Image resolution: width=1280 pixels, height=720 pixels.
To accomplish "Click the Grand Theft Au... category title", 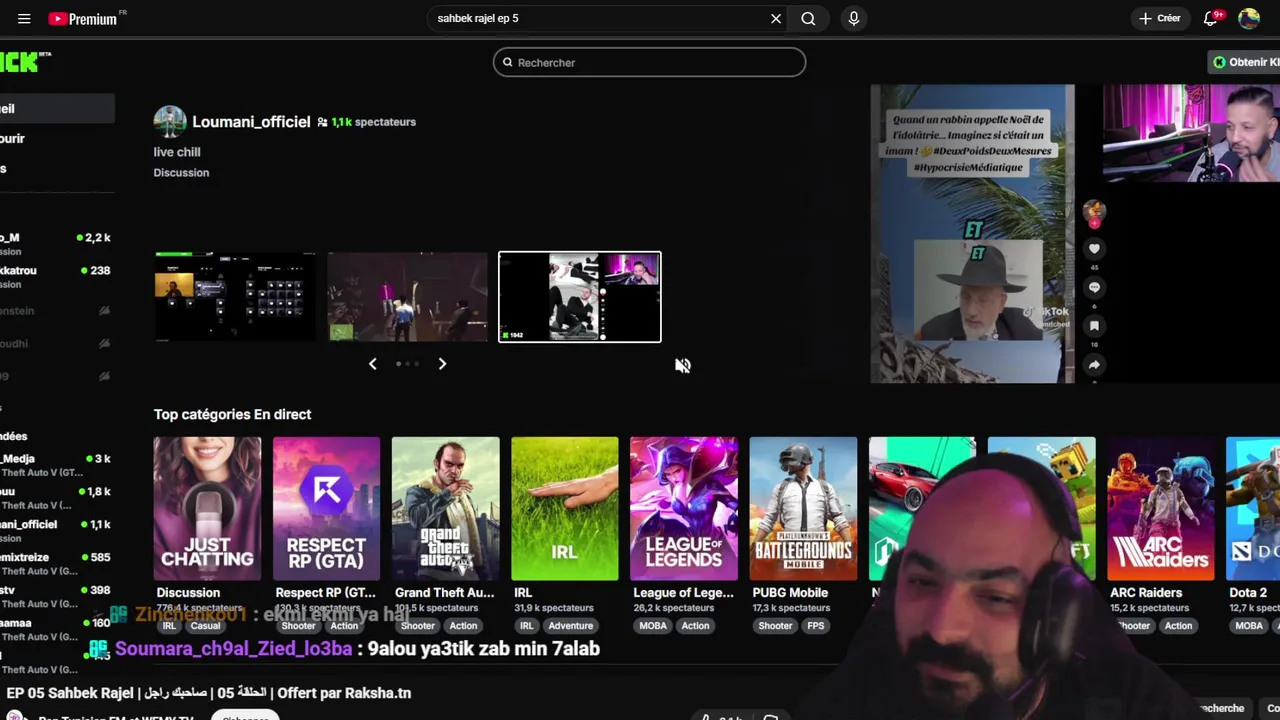I will pos(444,593).
